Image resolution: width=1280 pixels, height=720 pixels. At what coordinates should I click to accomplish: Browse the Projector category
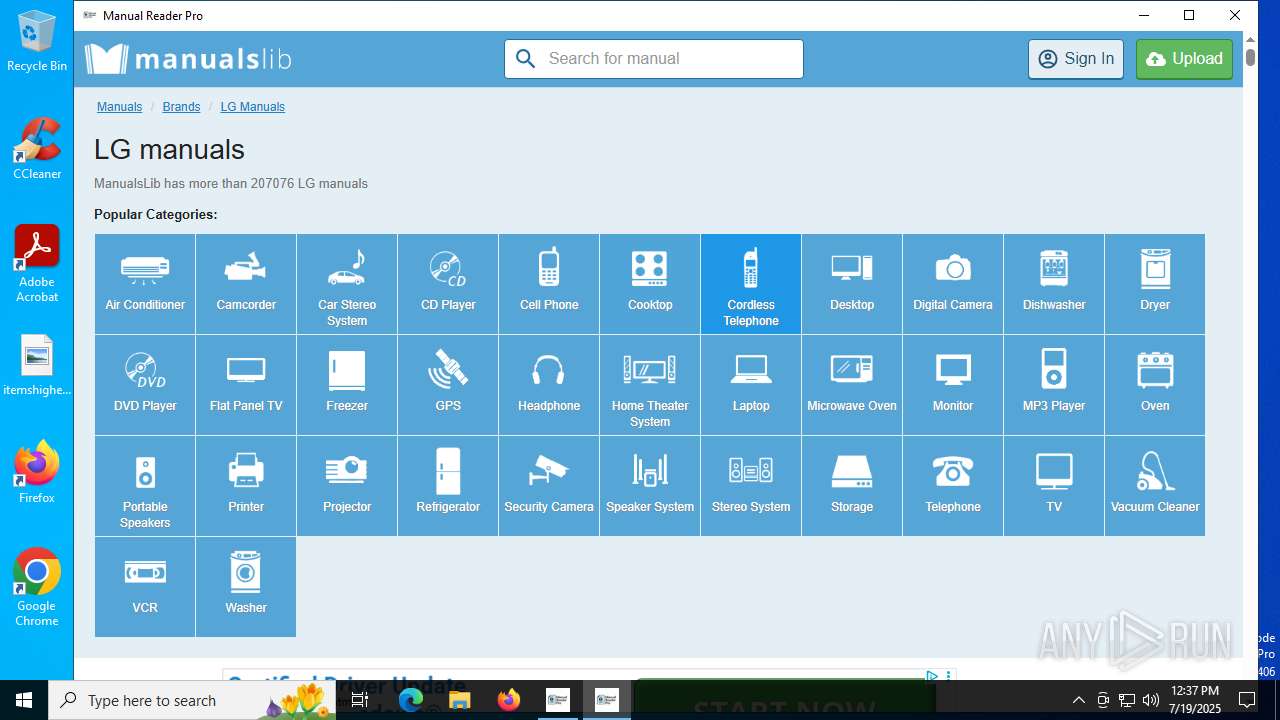(x=347, y=486)
